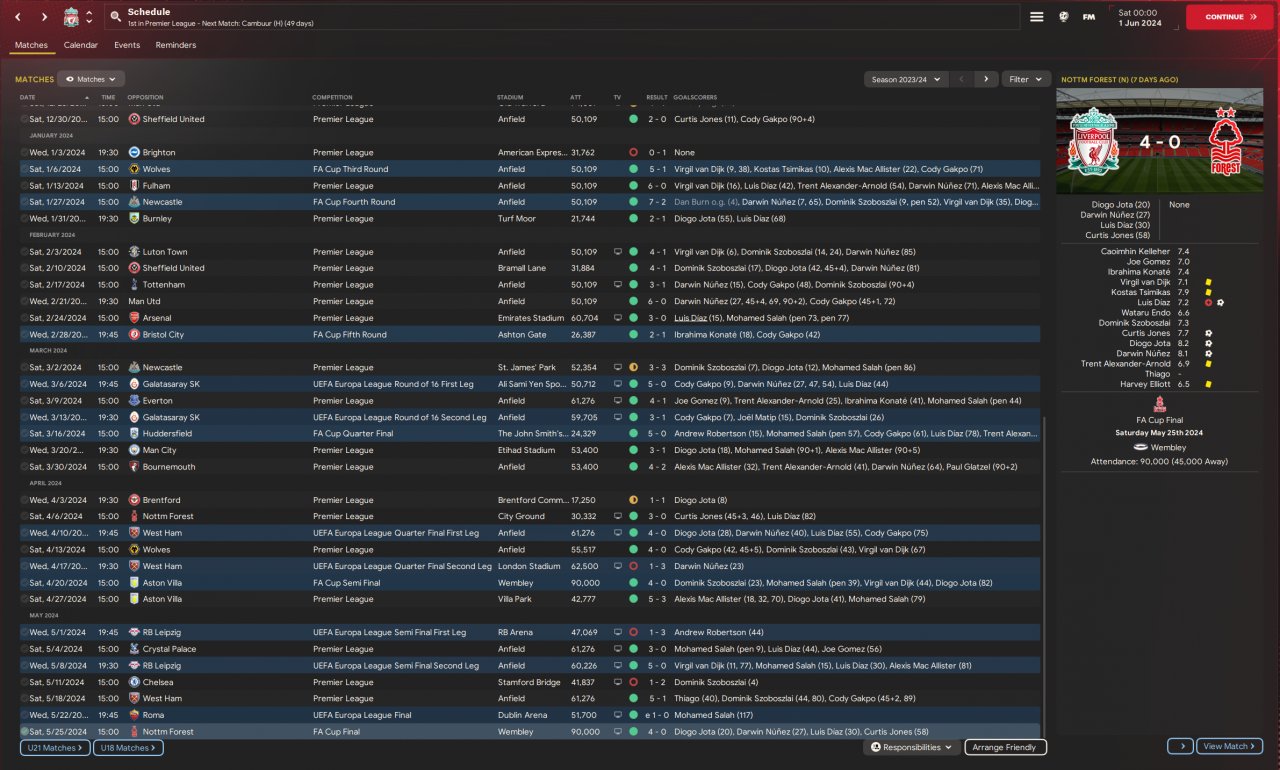The image size is (1280, 770).
Task: Go forward using the right navigation arrow
Action: click(44, 17)
